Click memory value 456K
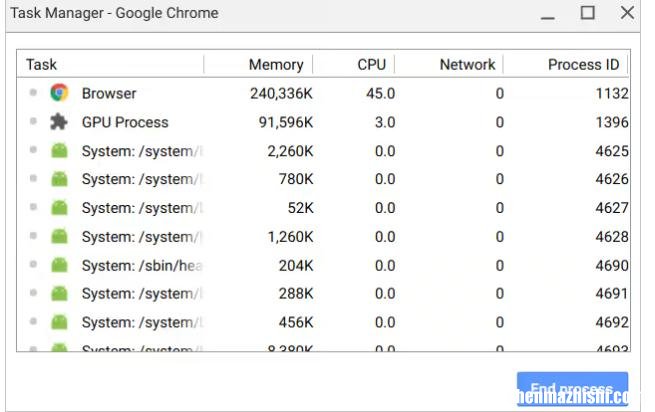This screenshot has width=655, height=412. [x=296, y=323]
